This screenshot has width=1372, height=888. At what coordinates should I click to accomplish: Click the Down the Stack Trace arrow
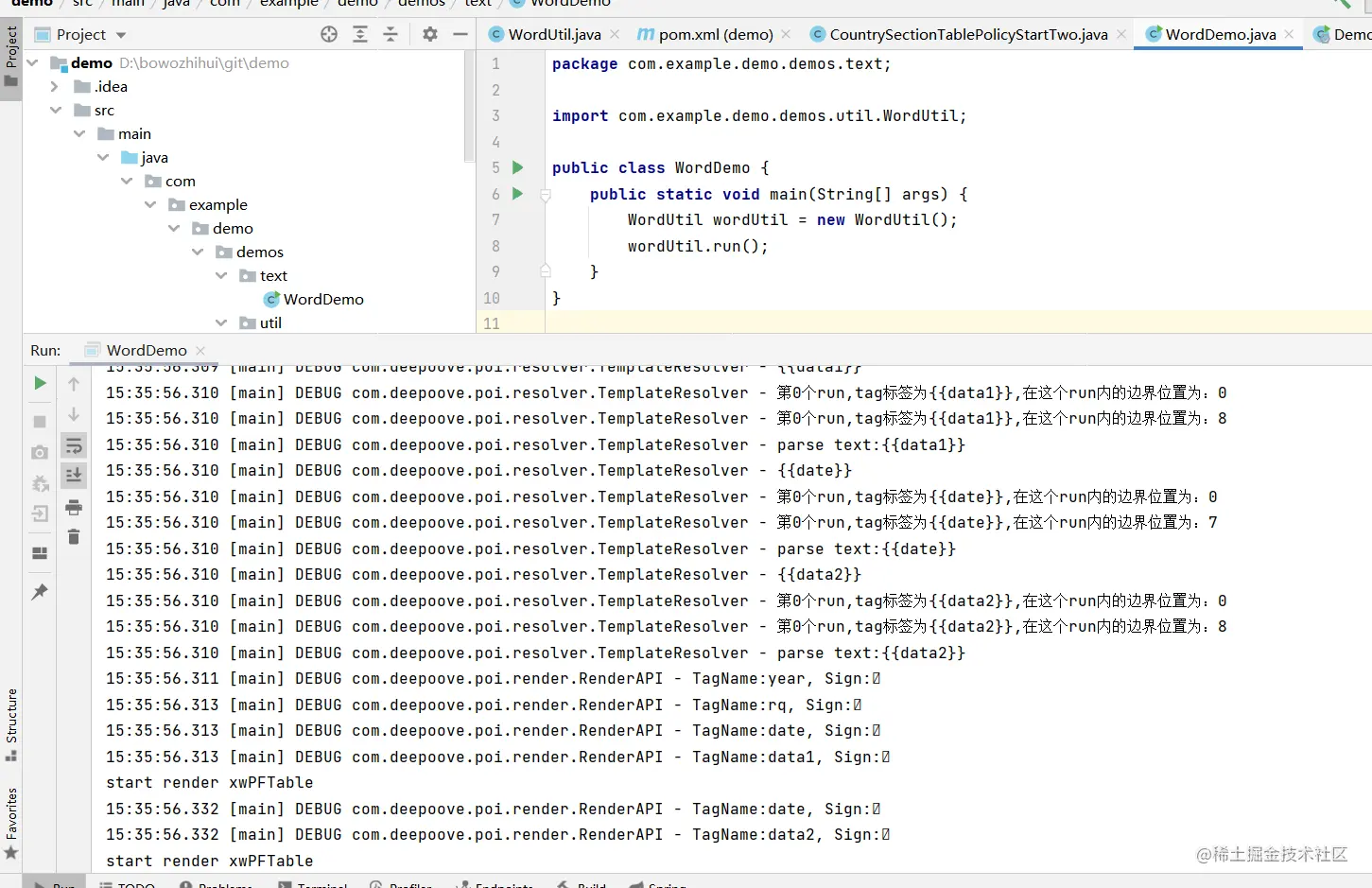[x=74, y=414]
